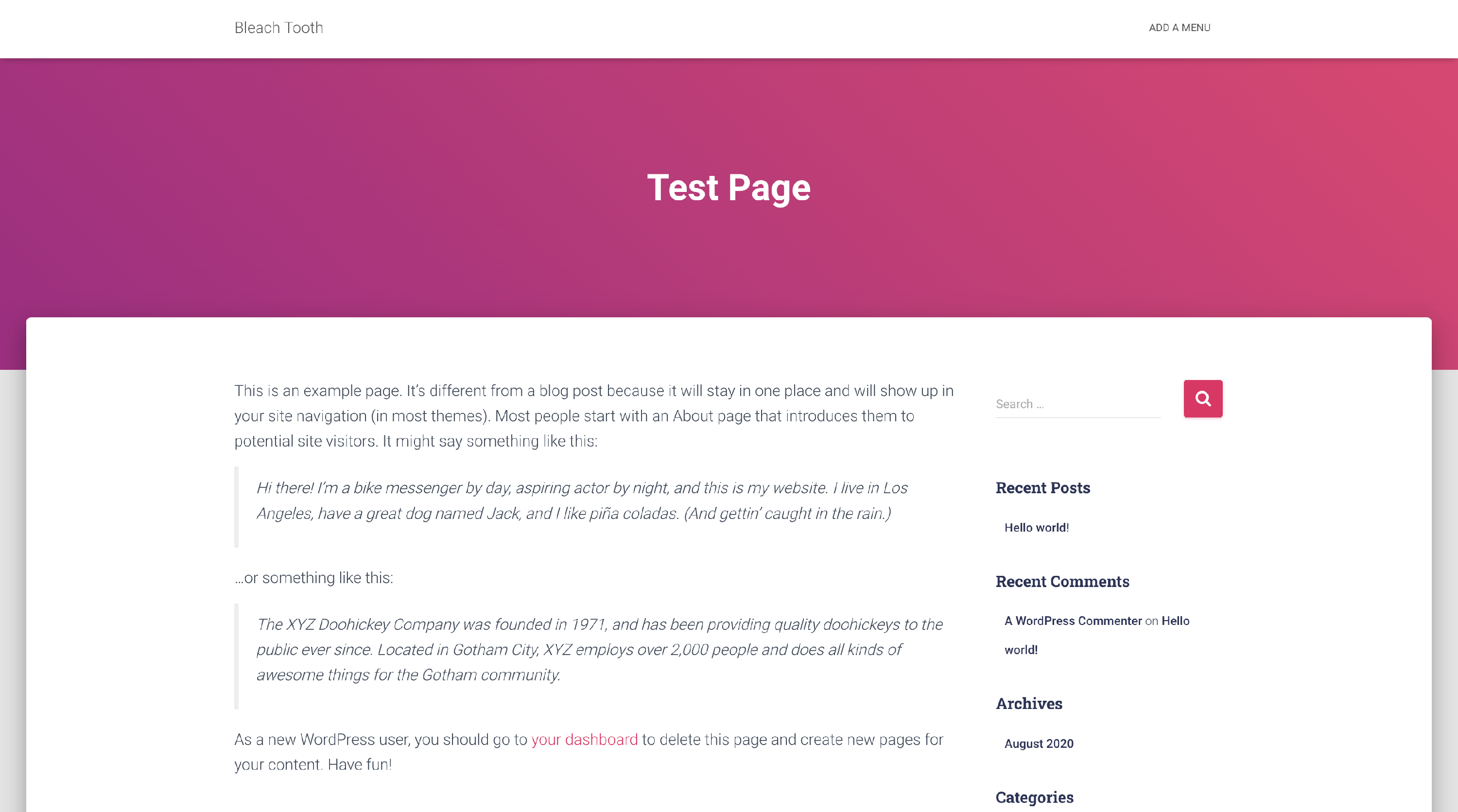The width and height of the screenshot is (1458, 812).
Task: Click the Categories widget heading
Action: click(1034, 797)
